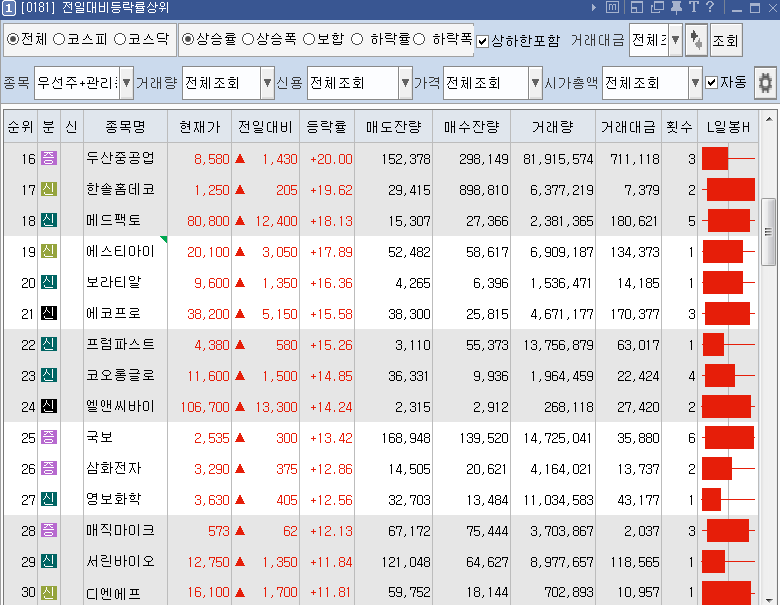Select the 코스닥 radio button

pyautogui.click(x=120, y=39)
